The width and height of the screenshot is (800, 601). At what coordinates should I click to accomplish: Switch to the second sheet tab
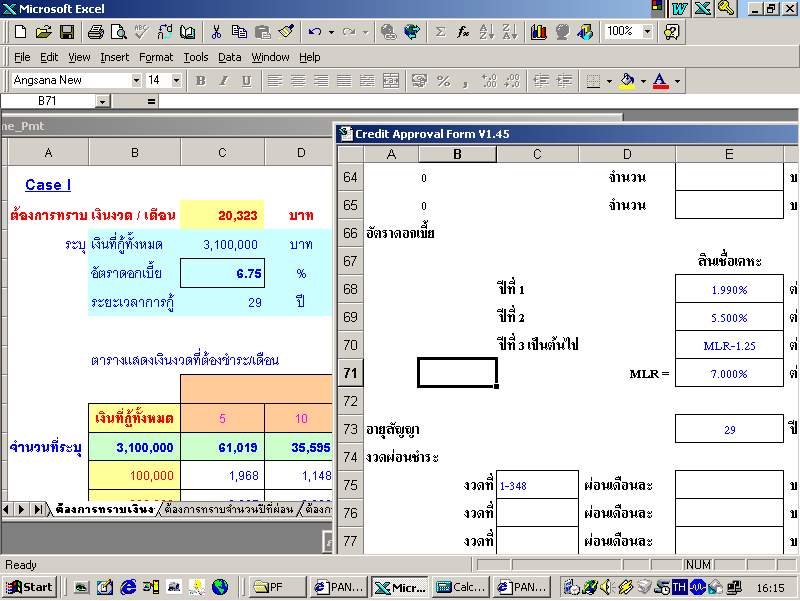coord(229,509)
